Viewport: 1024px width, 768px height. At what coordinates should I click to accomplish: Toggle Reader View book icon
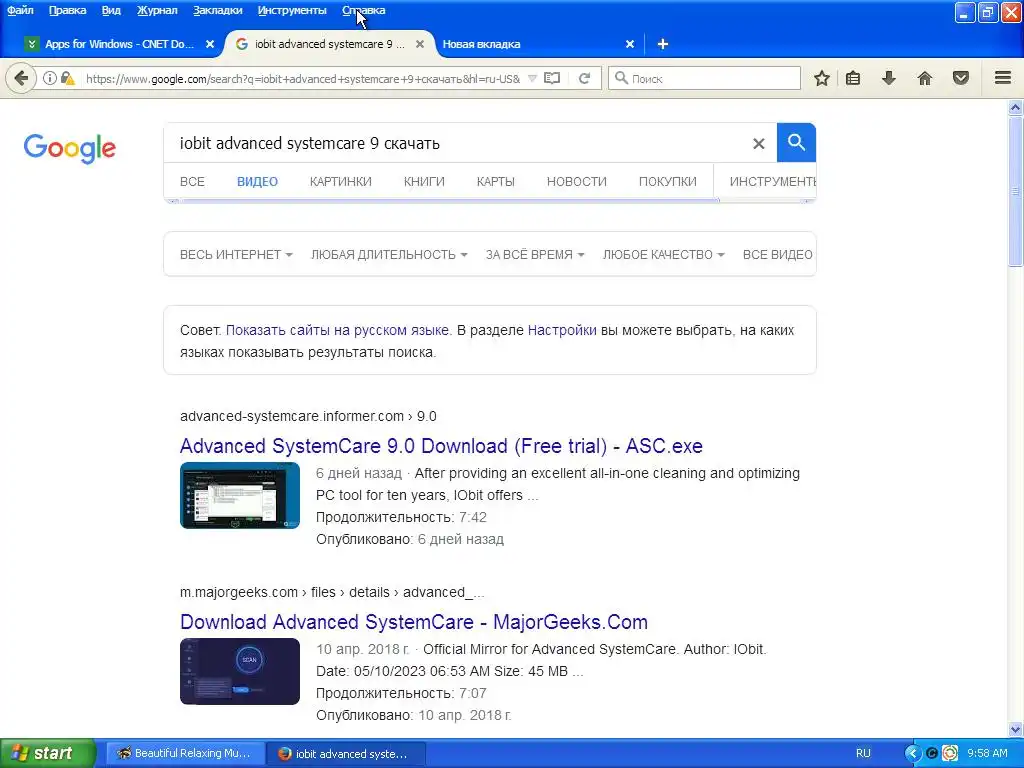(x=552, y=78)
